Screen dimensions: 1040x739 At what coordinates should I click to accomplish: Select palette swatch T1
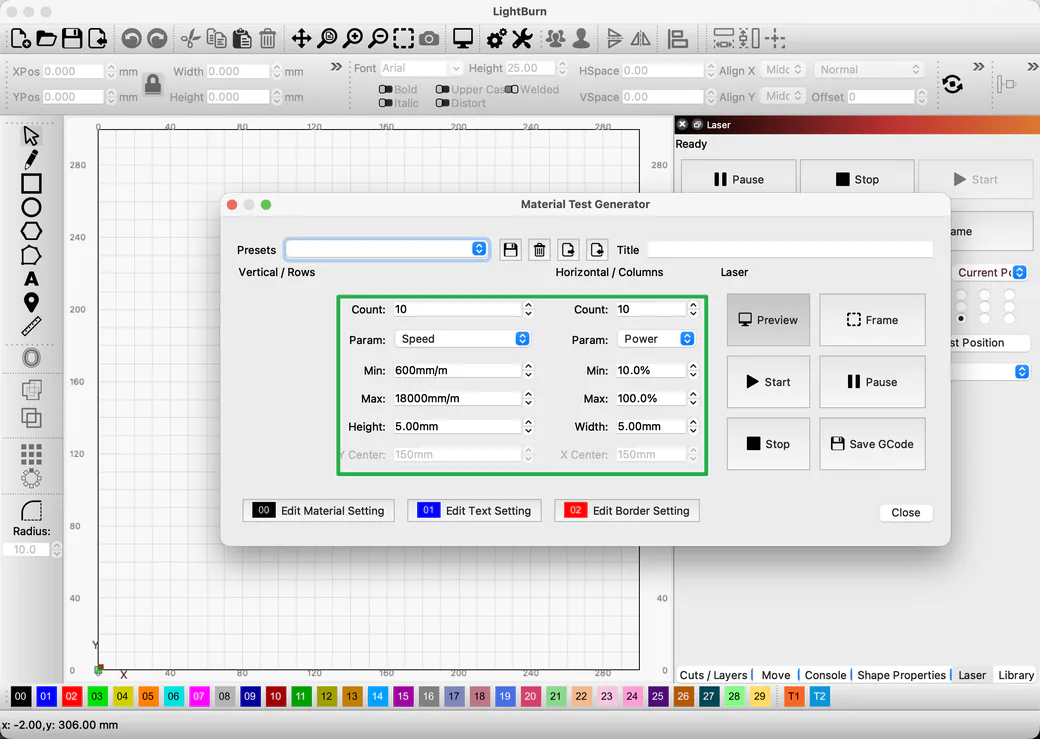click(x=793, y=697)
